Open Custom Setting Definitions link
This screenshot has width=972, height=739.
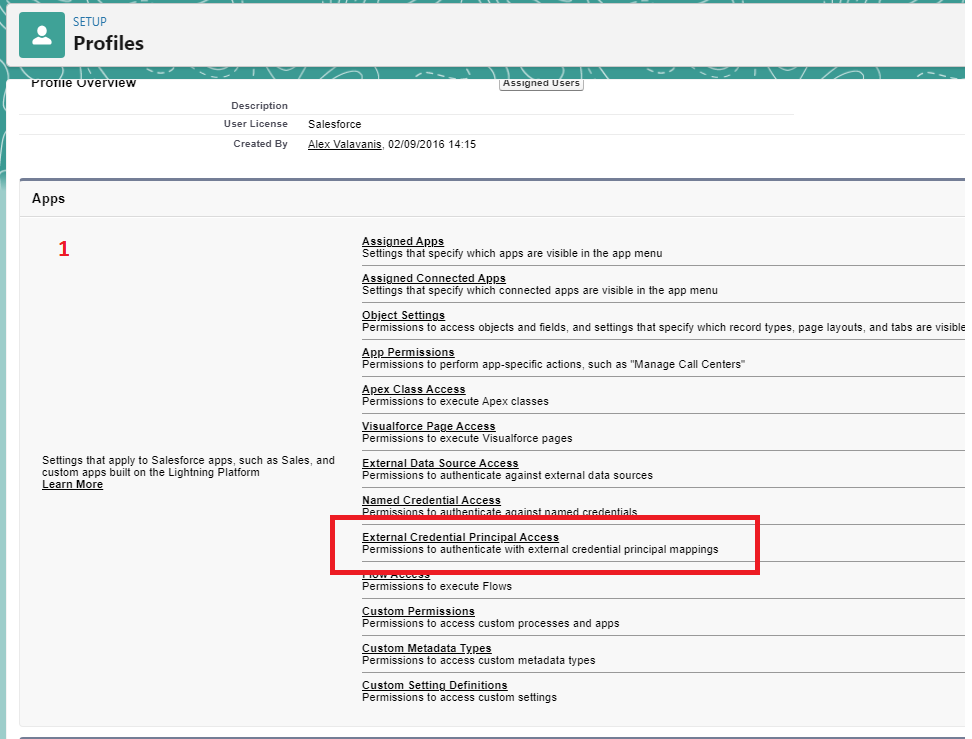tap(434, 685)
